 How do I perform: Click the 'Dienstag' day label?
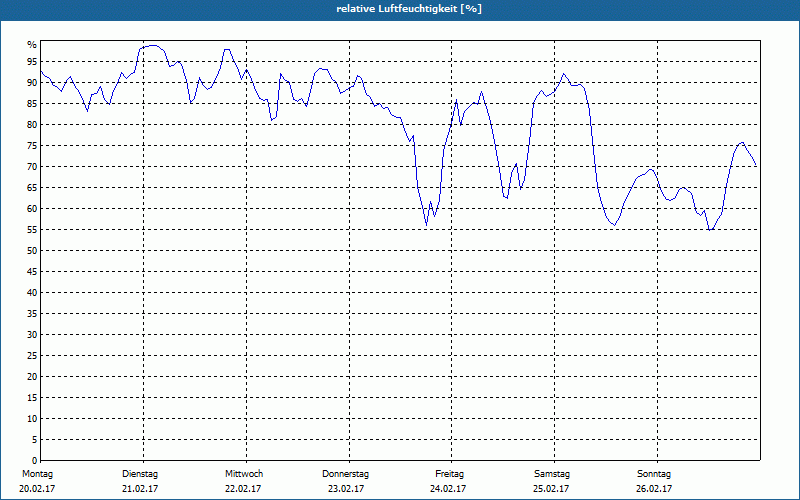pyautogui.click(x=140, y=474)
